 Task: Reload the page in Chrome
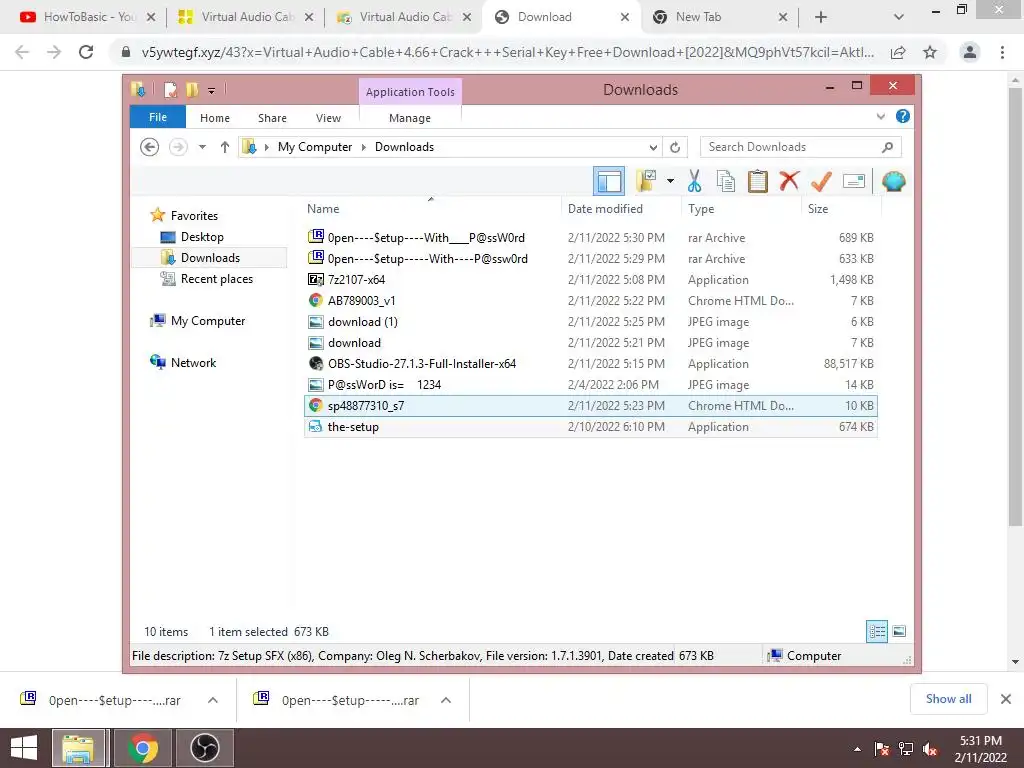point(86,52)
